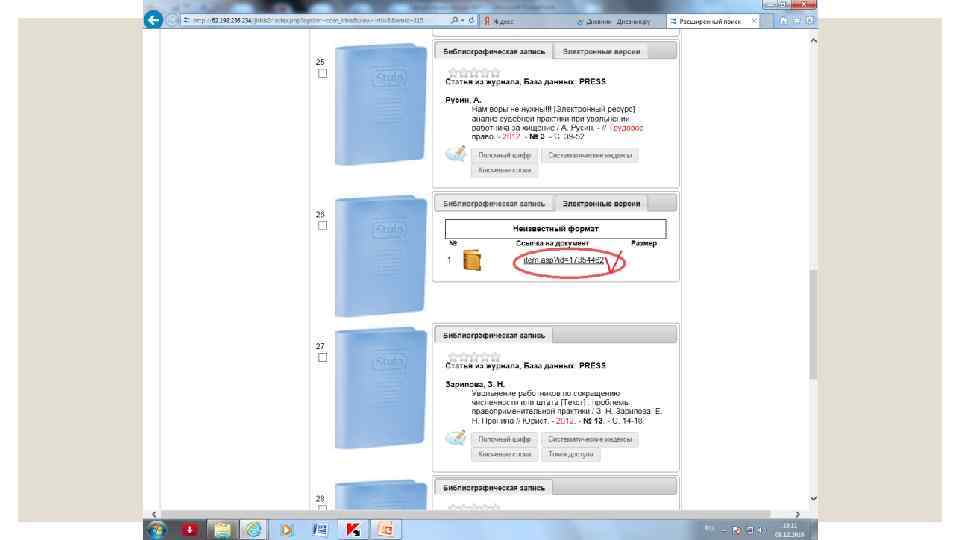This screenshot has height=540, width=960.
Task: Click Ключевые слова button in record 27
Action: pyautogui.click(x=504, y=454)
